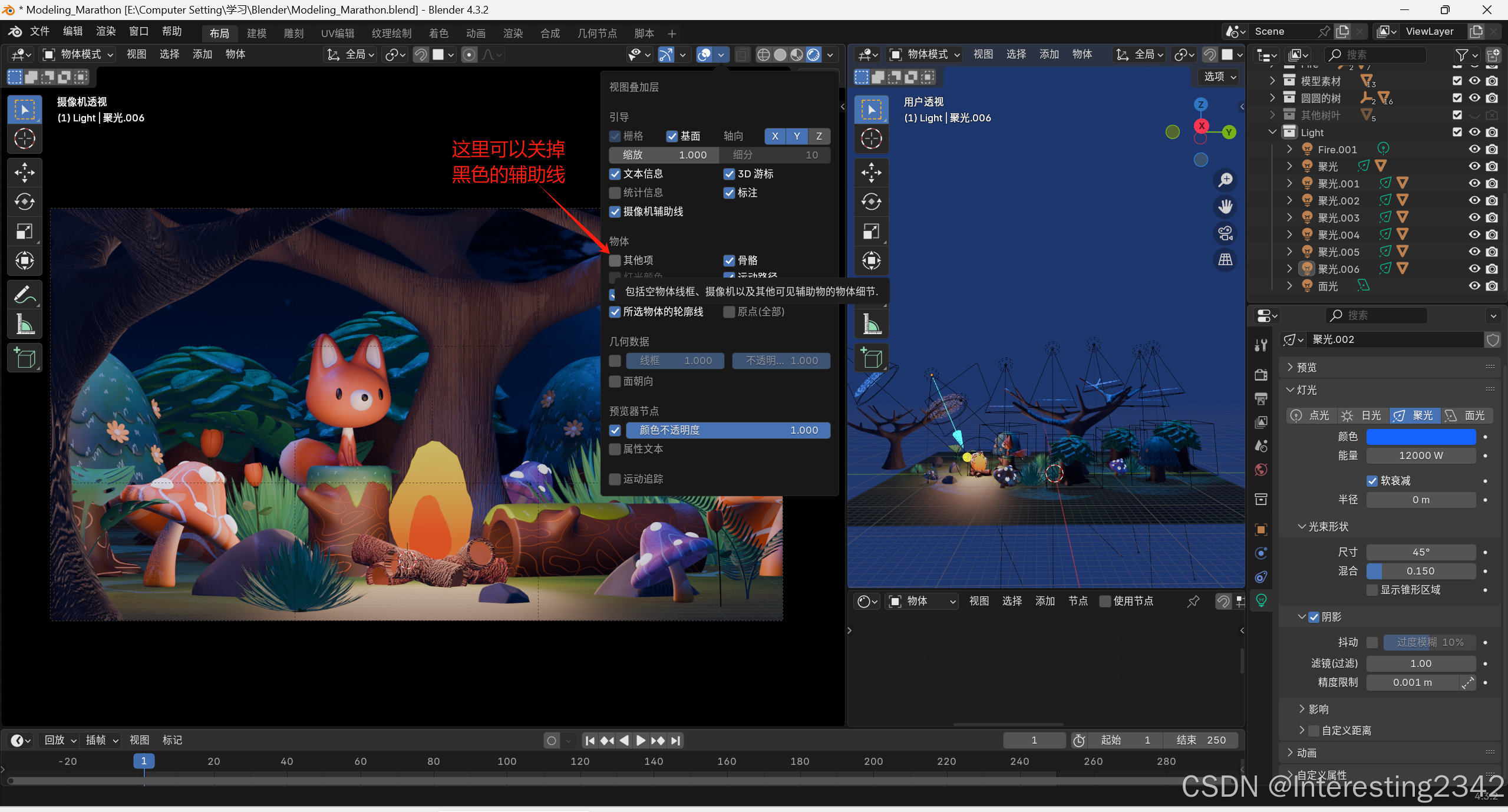Viewport: 1508px width, 812px height.
Task: Select the Rotate tool in left viewport
Action: coord(24,202)
